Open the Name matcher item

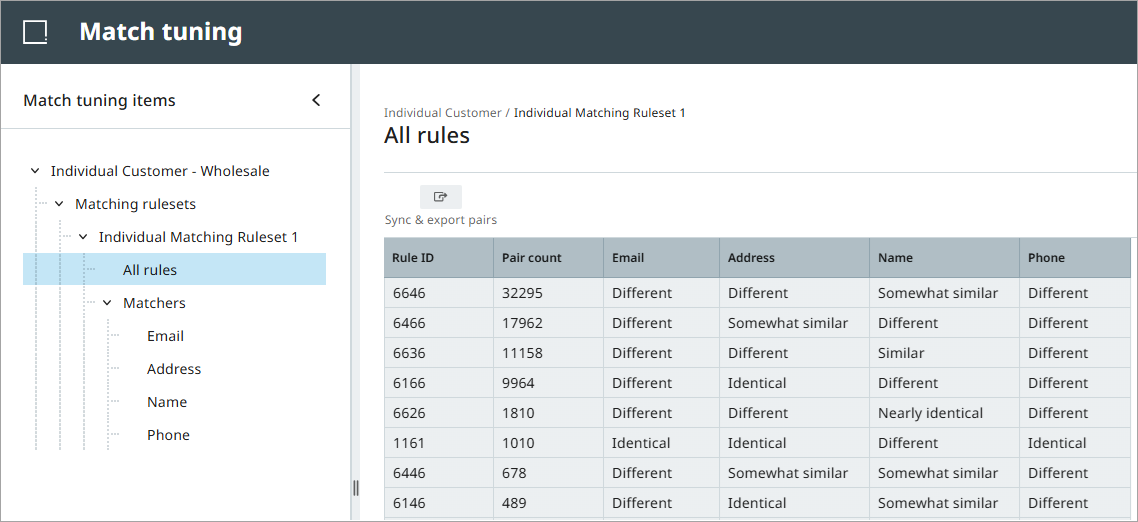[167, 402]
